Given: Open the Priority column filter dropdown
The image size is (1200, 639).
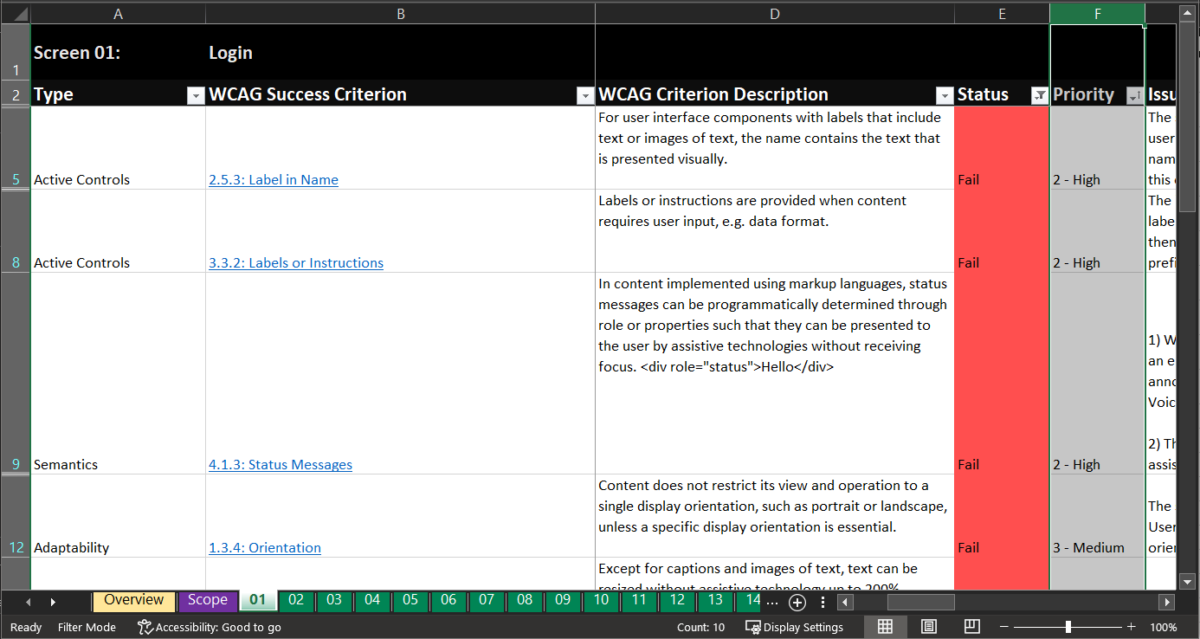Looking at the screenshot, I should tap(1134, 95).
